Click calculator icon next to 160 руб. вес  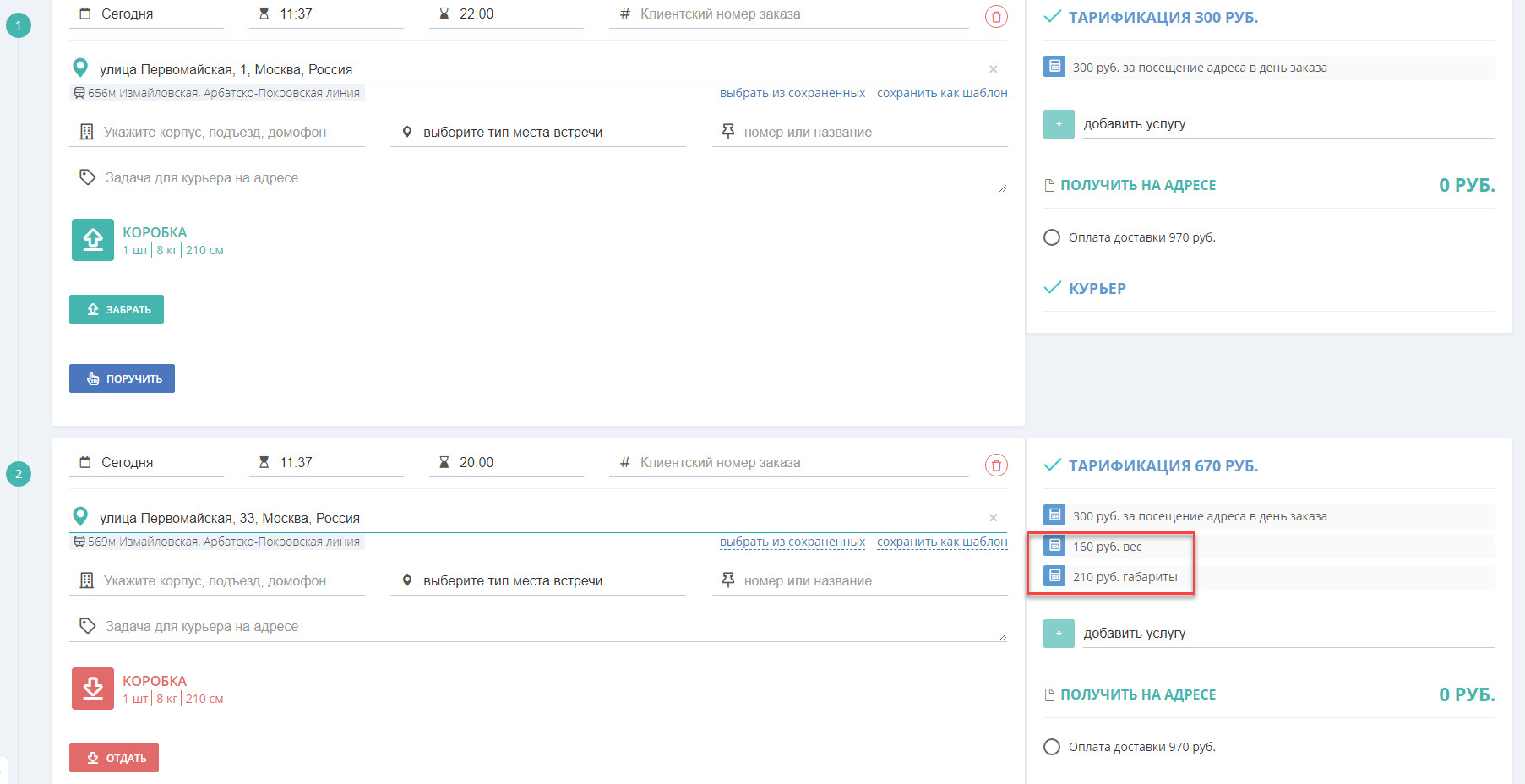pos(1054,546)
